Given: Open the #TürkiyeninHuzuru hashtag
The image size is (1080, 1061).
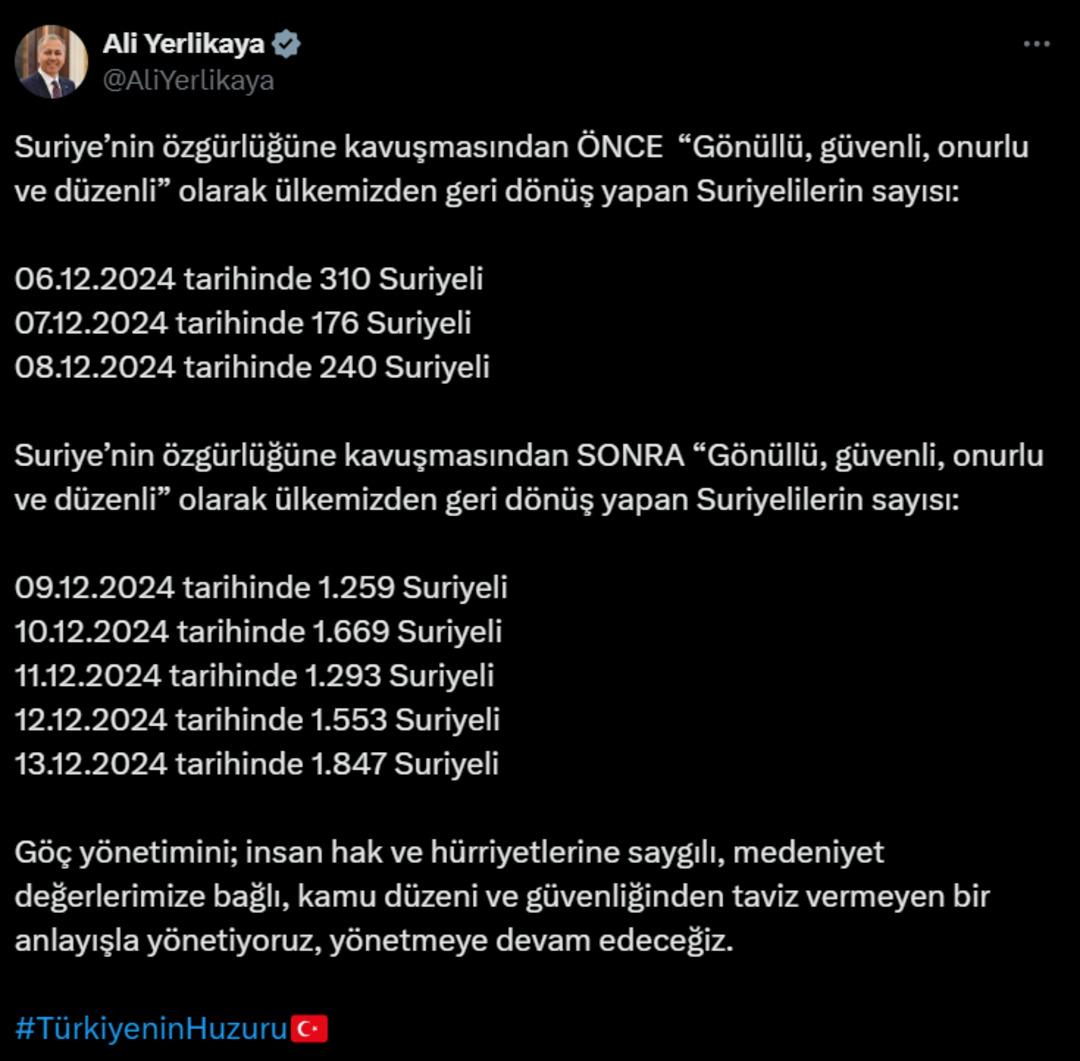Looking at the screenshot, I should pyautogui.click(x=151, y=1028).
